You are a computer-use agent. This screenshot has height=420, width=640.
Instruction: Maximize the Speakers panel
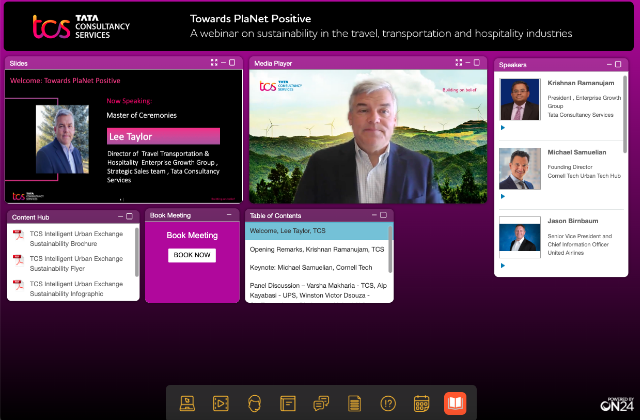click(x=618, y=64)
